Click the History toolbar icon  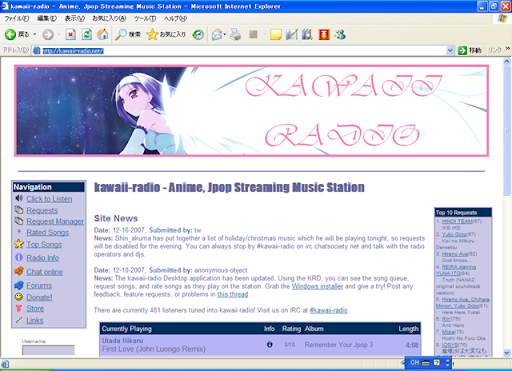pyautogui.click(x=198, y=34)
